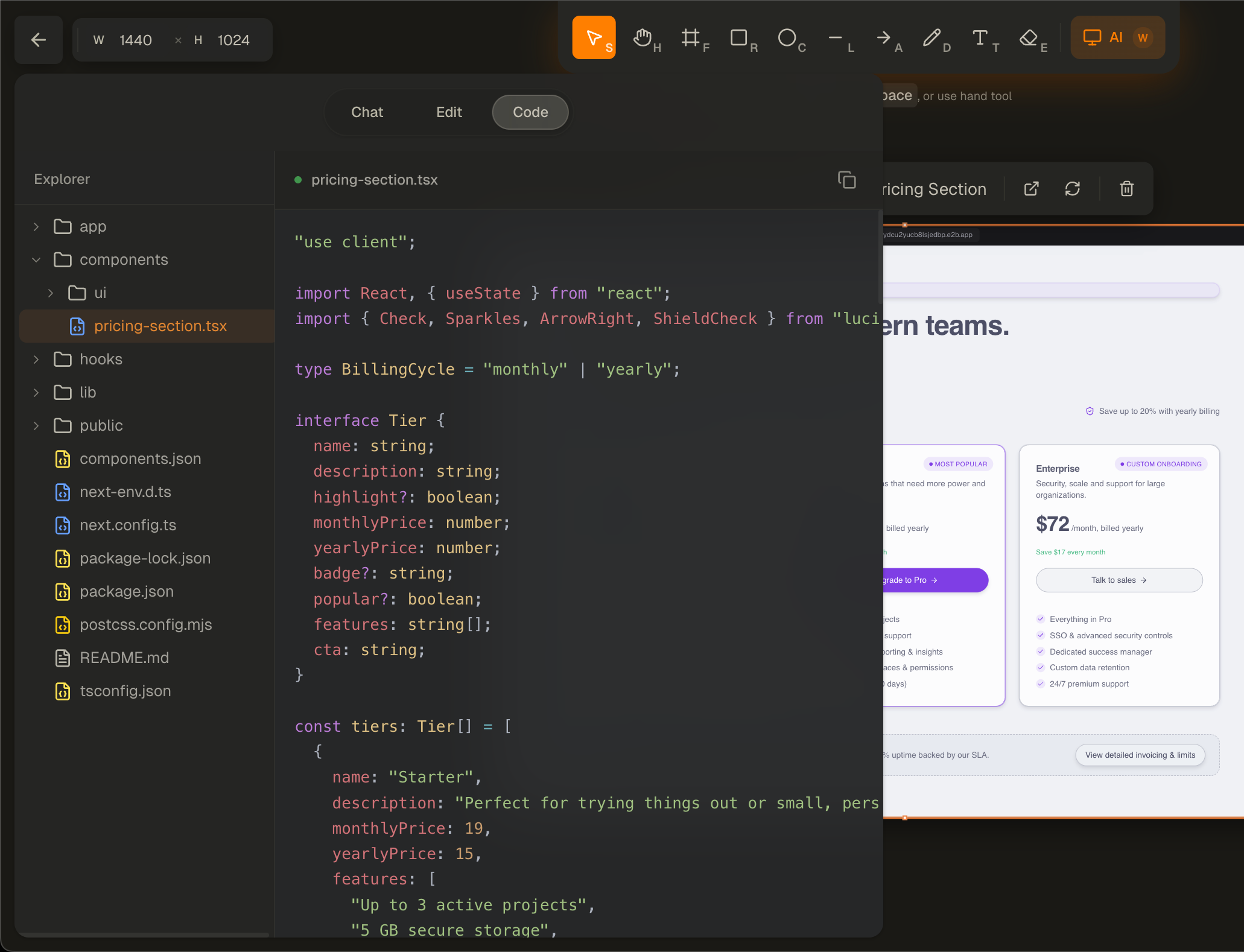Refresh the Pricing Section preview
The height and width of the screenshot is (952, 1244).
point(1073,189)
